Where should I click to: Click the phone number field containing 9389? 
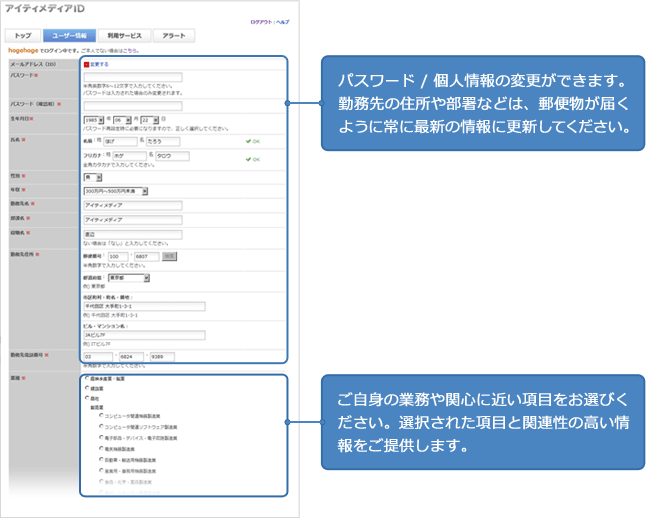pos(162,357)
